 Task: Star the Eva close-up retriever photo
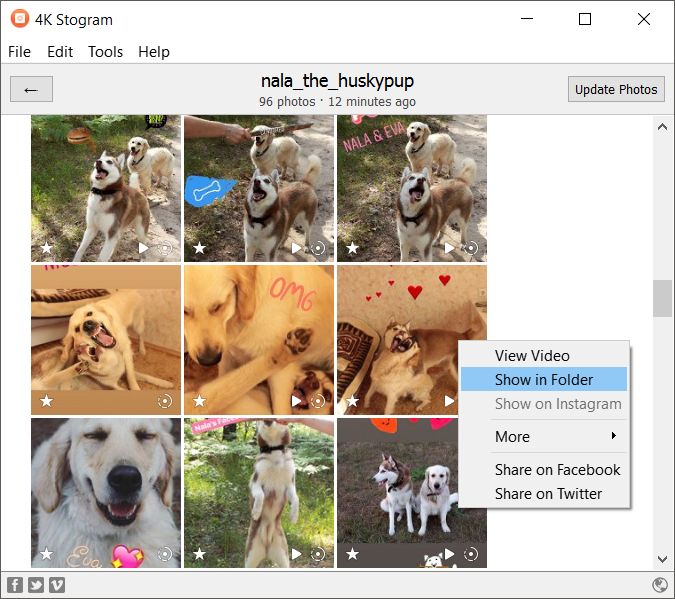tap(46, 554)
